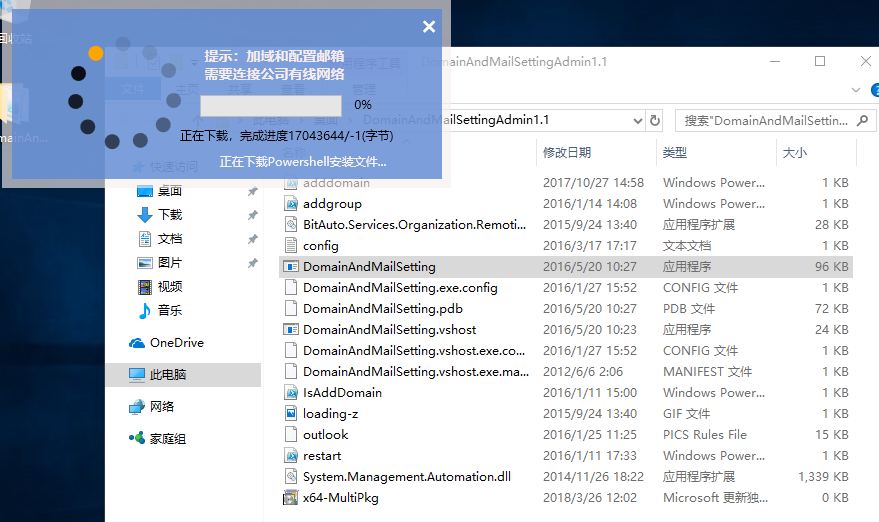Open the addgroup PowerShell script icon

[291, 204]
